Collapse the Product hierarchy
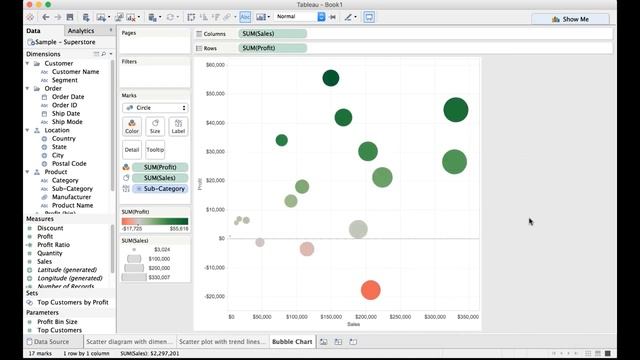Viewport: 640px width, 360px height. [27, 172]
